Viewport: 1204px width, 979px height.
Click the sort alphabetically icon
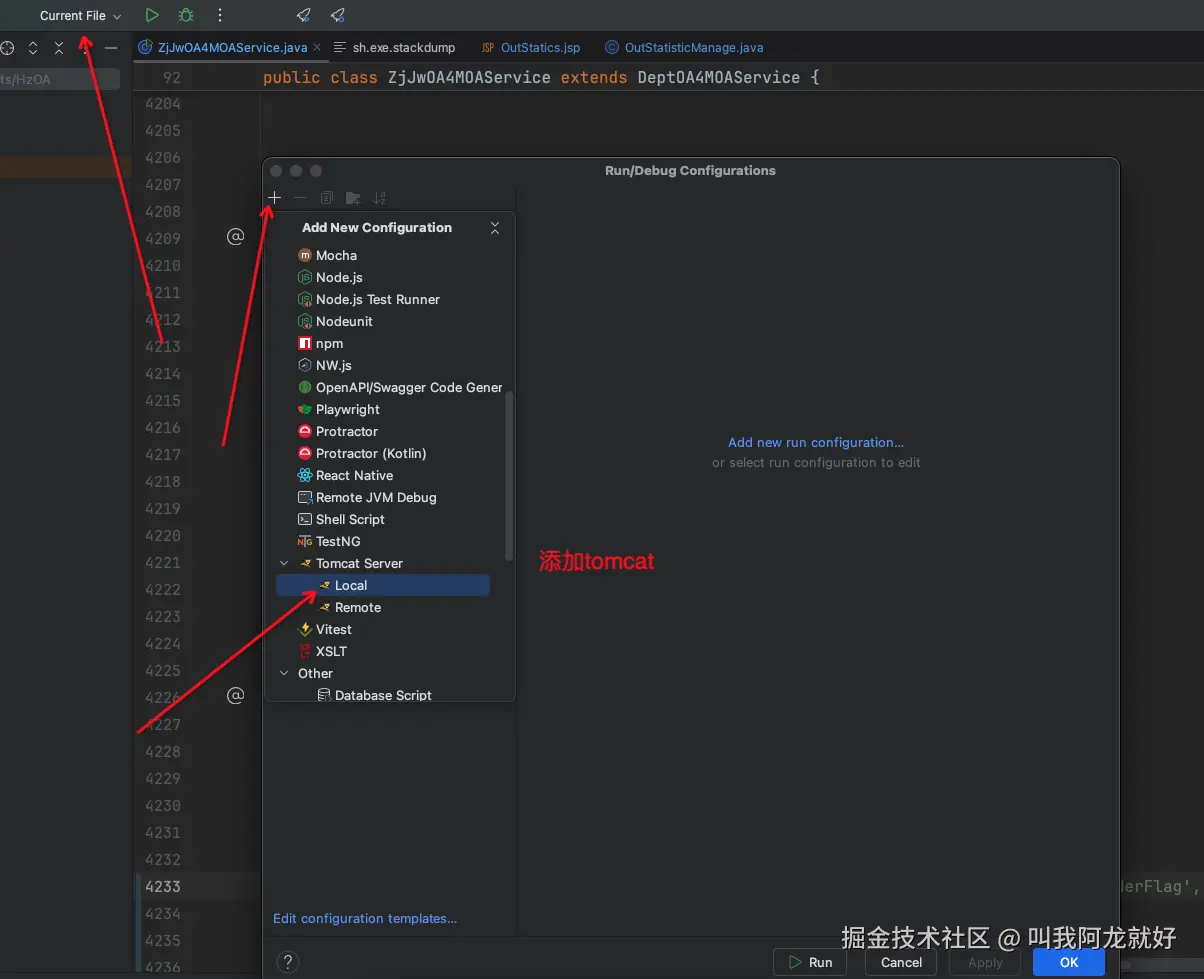click(379, 198)
